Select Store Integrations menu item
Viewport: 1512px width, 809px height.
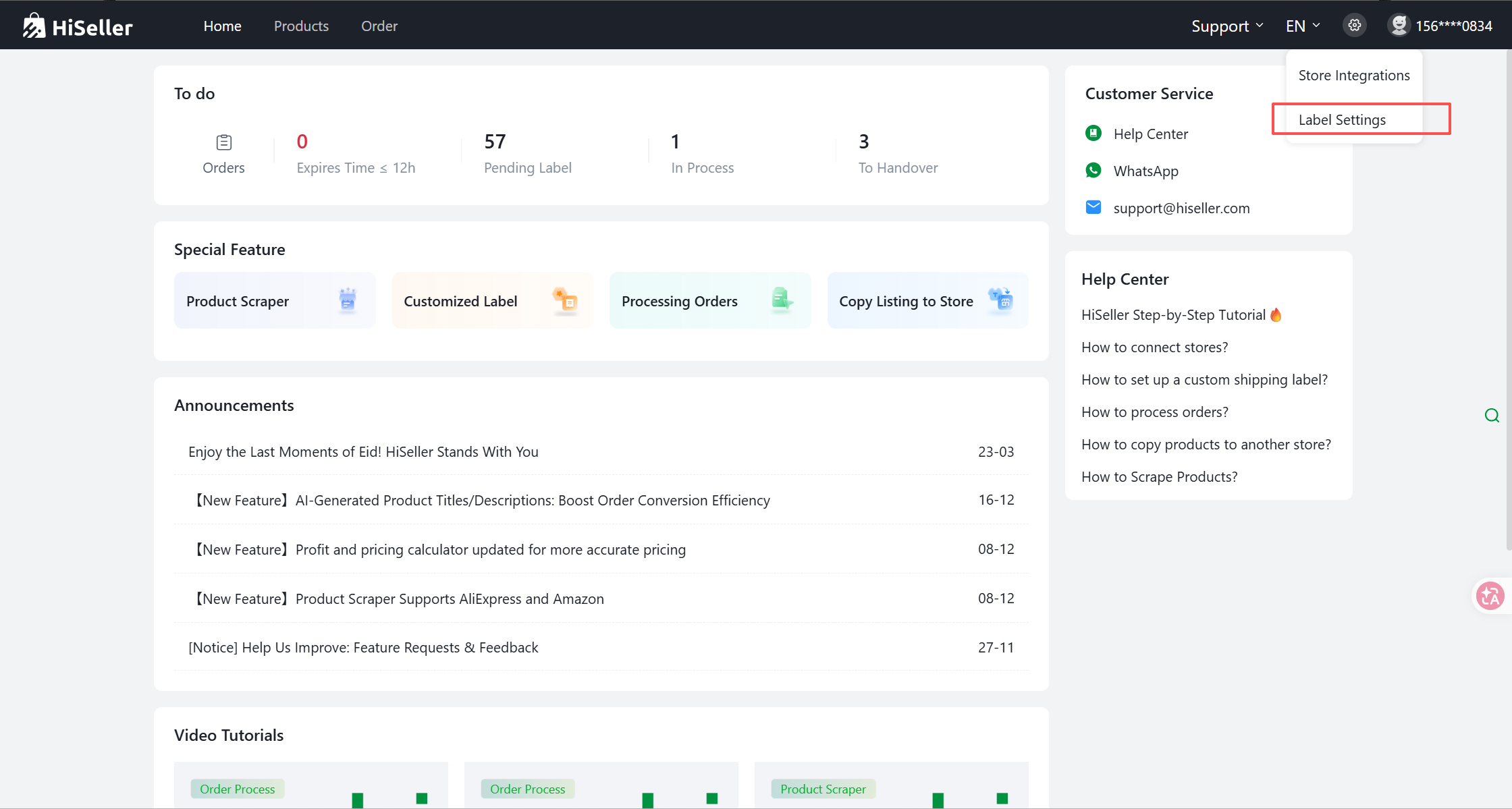pyautogui.click(x=1353, y=75)
